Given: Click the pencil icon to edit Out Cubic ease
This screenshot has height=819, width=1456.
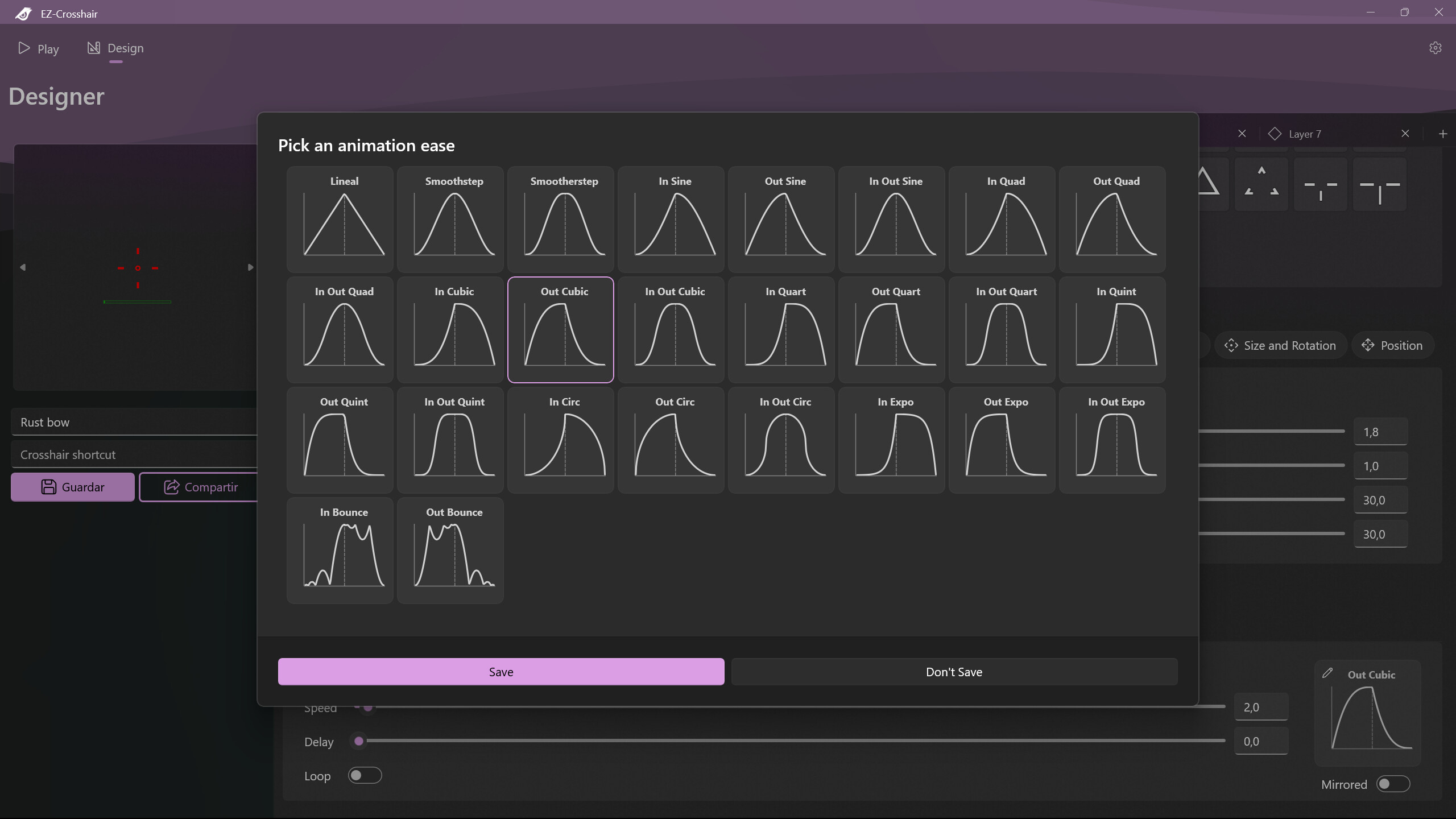Looking at the screenshot, I should pos(1328,673).
